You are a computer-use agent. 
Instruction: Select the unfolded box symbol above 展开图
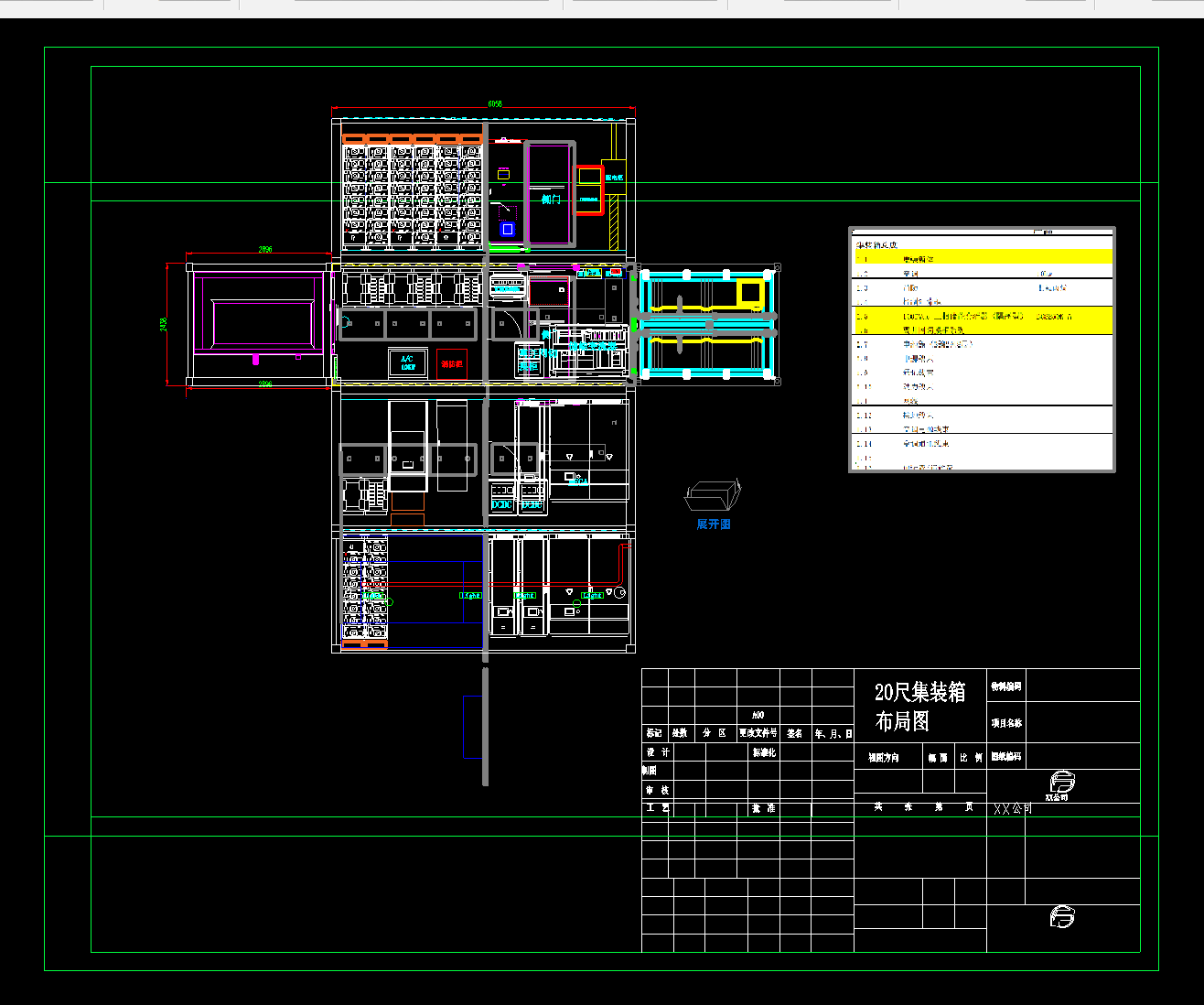[x=713, y=495]
